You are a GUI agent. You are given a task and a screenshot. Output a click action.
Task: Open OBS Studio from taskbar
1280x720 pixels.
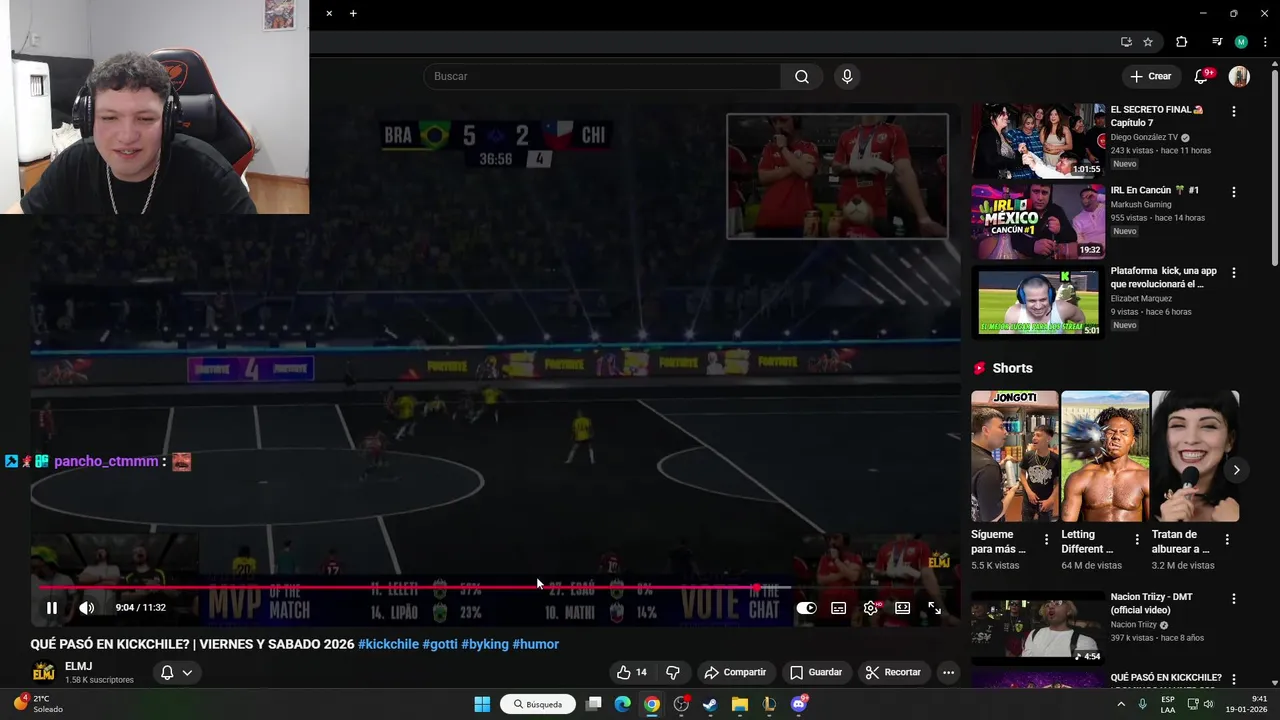click(x=681, y=704)
